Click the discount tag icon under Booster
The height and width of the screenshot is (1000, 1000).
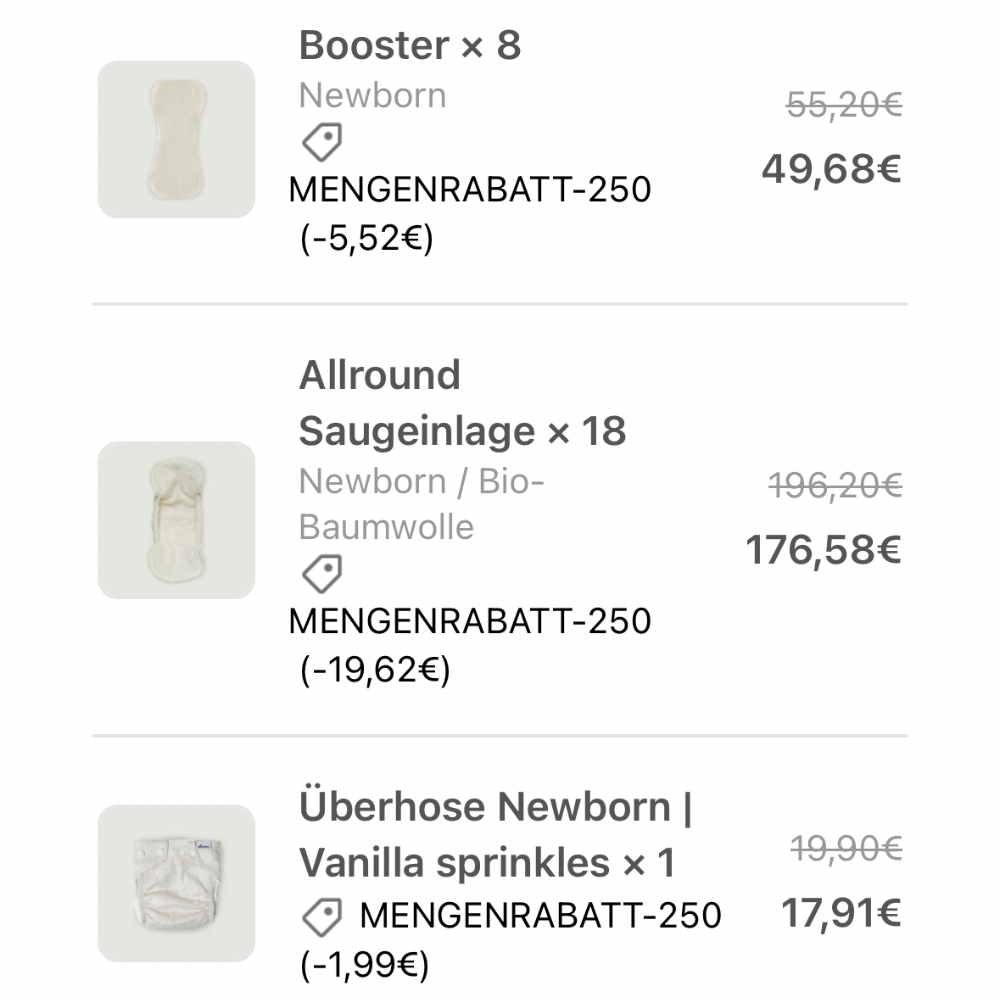pyautogui.click(x=322, y=143)
